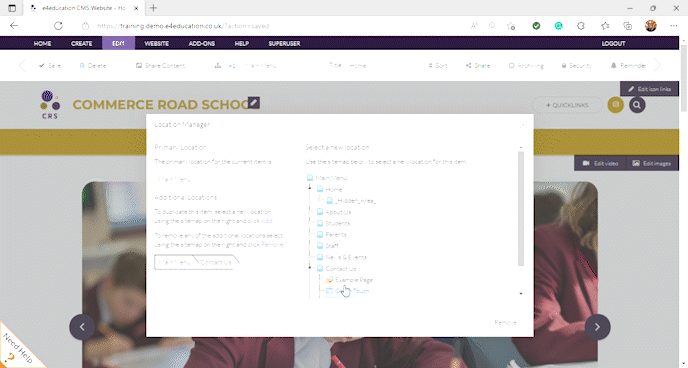Collapse the Home node in sitemap
This screenshot has height=368, width=688.
310,188
